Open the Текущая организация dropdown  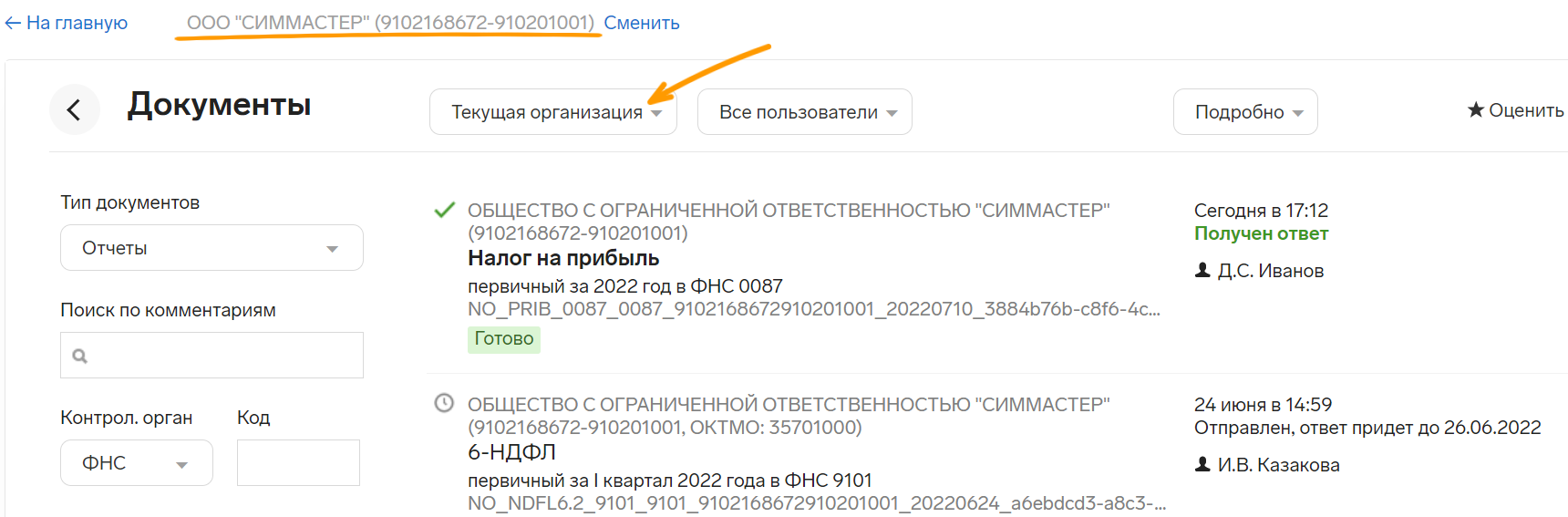(553, 112)
